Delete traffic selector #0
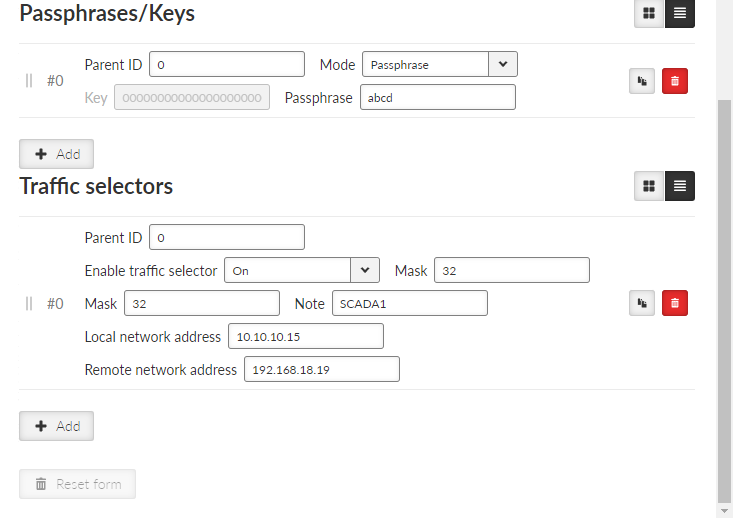The image size is (733, 518). (675, 303)
